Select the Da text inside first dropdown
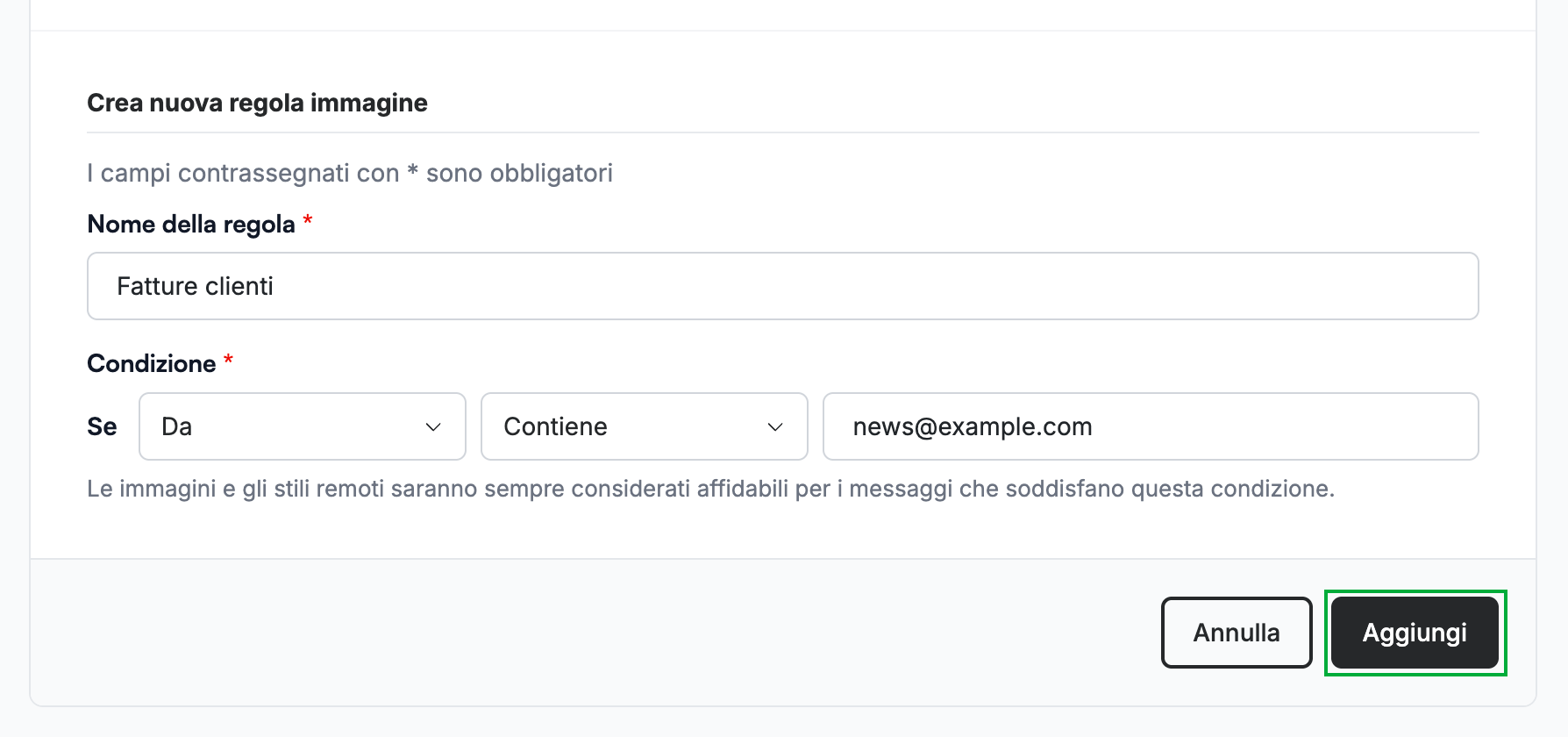Image resolution: width=1568 pixels, height=737 pixels. (176, 426)
